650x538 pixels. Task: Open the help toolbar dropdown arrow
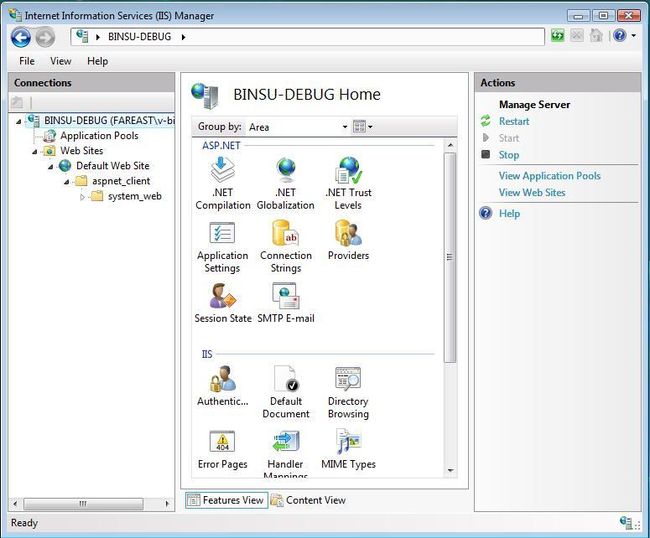tap(633, 36)
